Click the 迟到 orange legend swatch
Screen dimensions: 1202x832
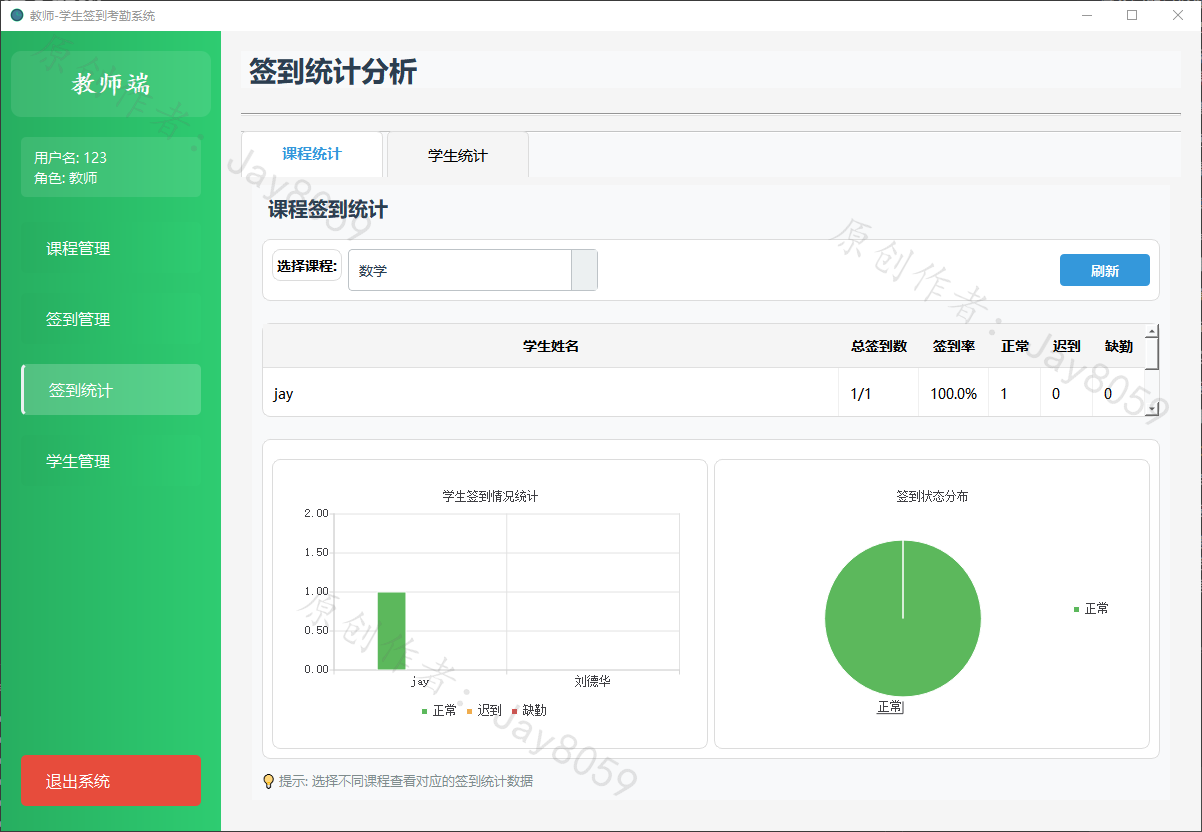pos(469,711)
